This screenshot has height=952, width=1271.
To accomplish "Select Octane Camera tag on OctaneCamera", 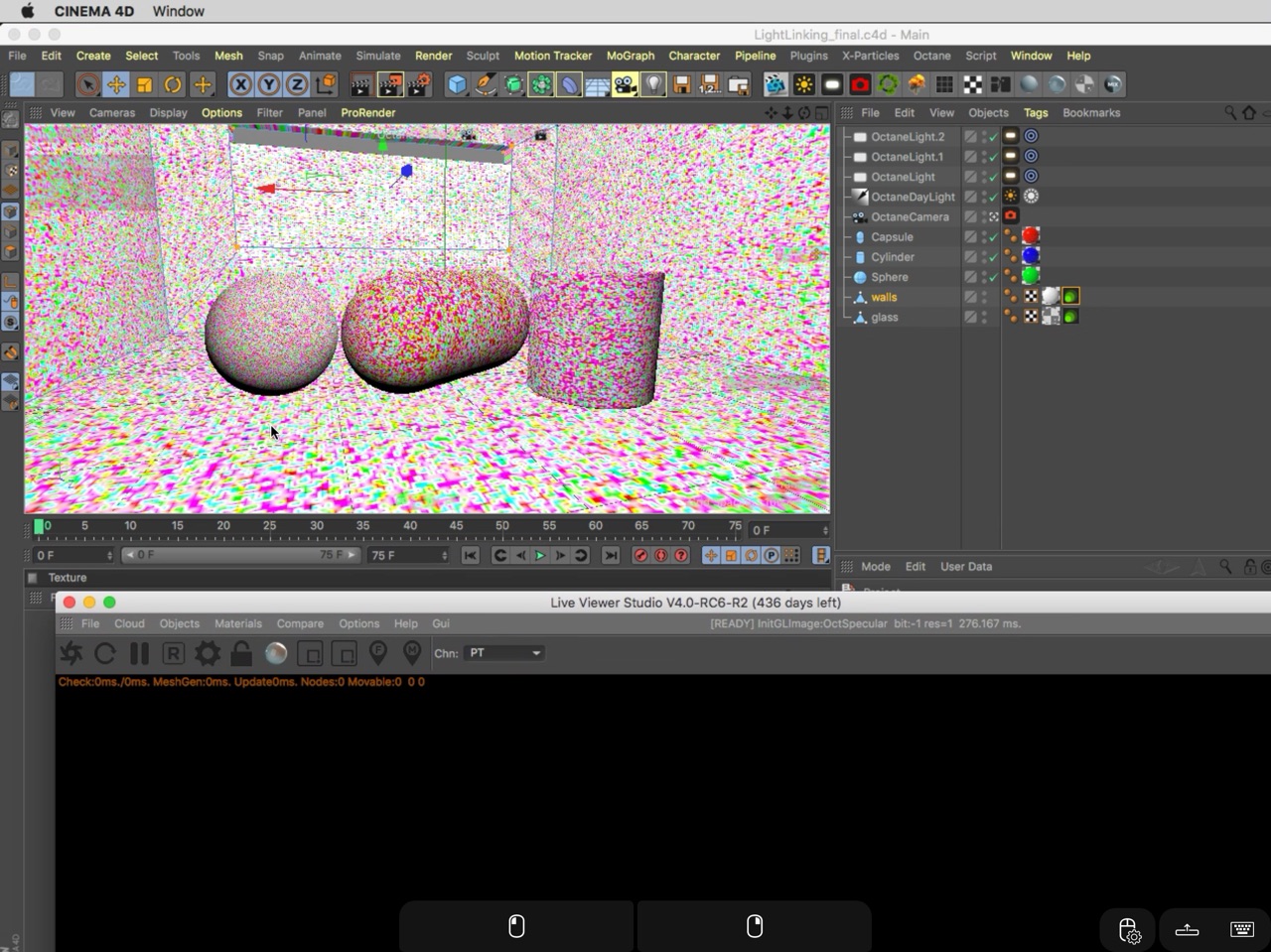I will tap(1011, 215).
